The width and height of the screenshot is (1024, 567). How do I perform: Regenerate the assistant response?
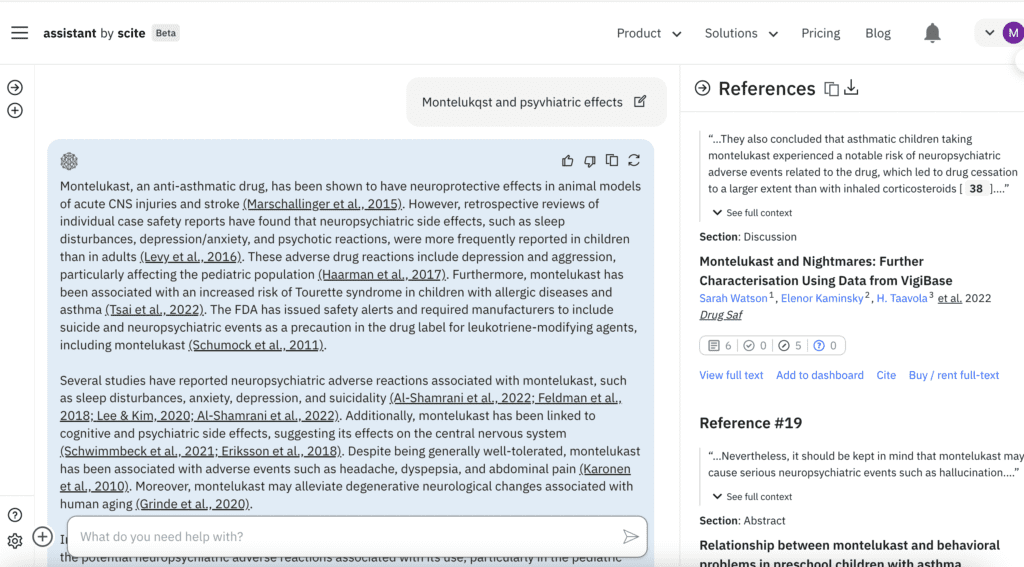634,160
